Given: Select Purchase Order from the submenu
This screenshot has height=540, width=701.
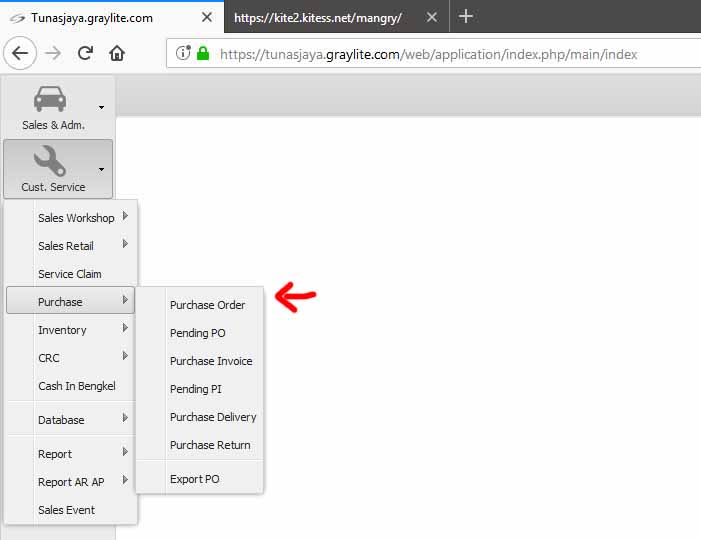Looking at the screenshot, I should coord(207,305).
